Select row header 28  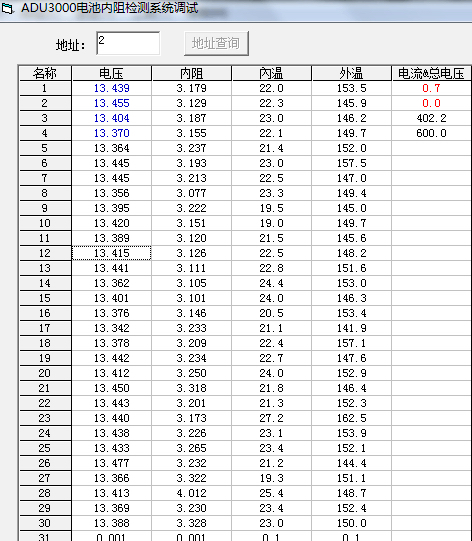pos(45,493)
